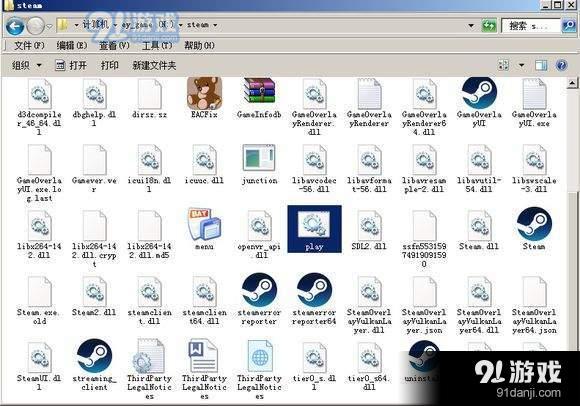
Task: Select the icui18n.dll file icon
Action: pyautogui.click(x=149, y=159)
